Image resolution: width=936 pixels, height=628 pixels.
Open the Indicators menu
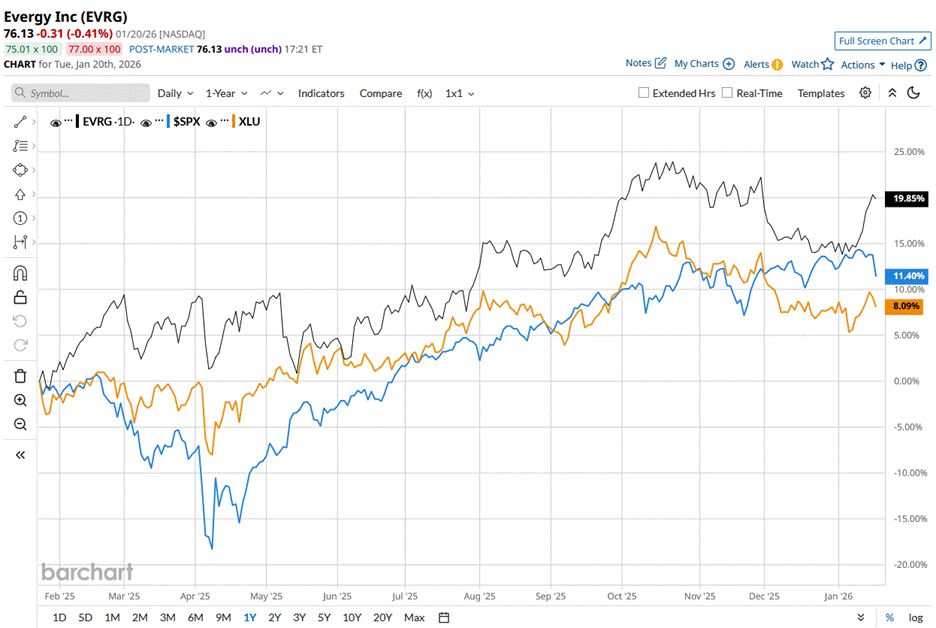(321, 93)
